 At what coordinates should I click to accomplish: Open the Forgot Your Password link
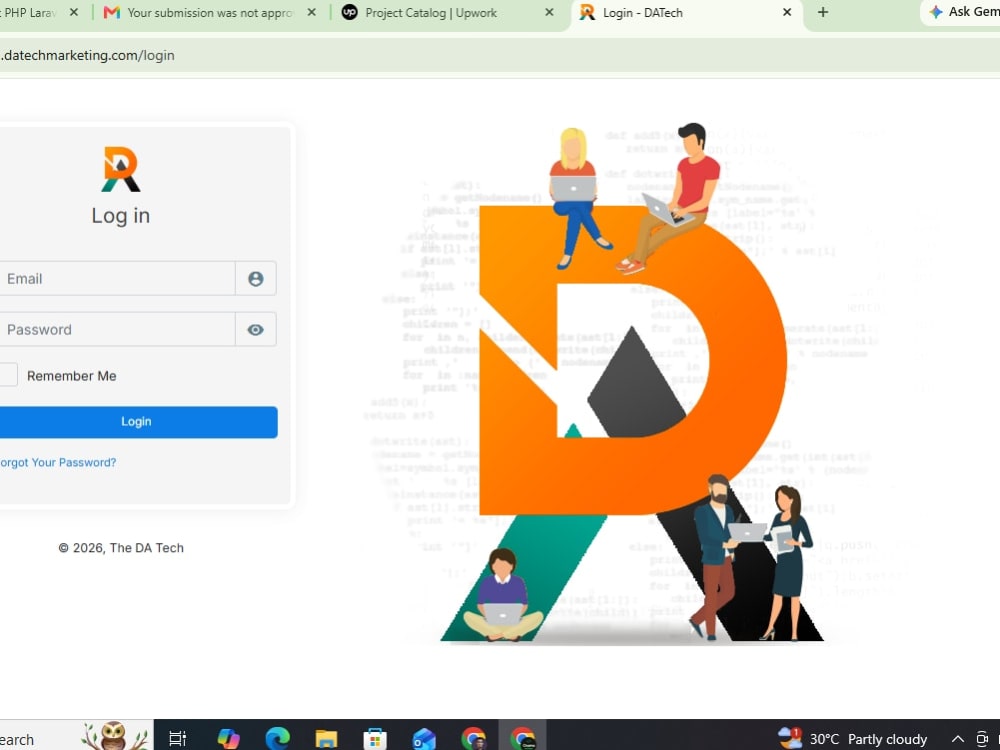[58, 462]
